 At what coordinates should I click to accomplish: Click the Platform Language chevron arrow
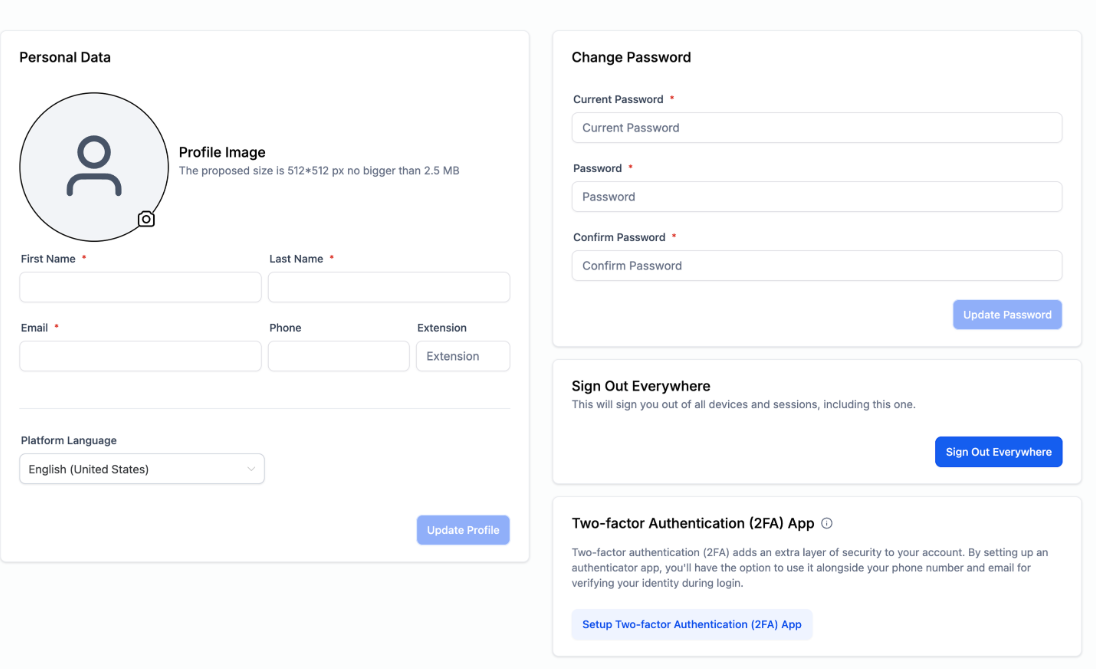pos(250,469)
